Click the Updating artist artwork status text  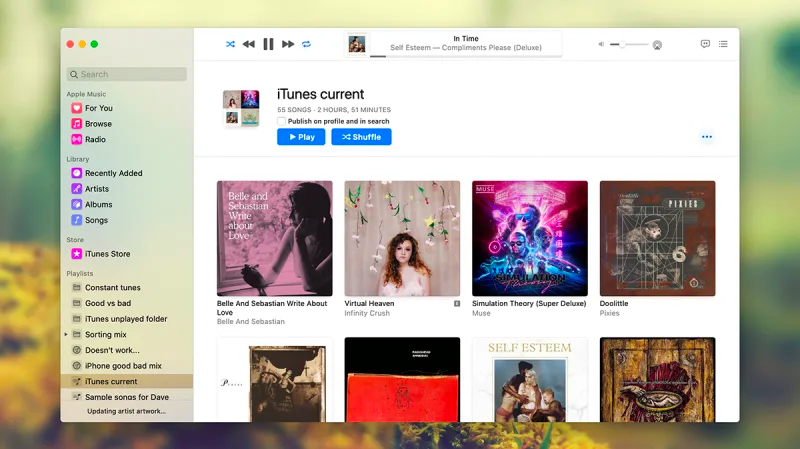tap(127, 411)
